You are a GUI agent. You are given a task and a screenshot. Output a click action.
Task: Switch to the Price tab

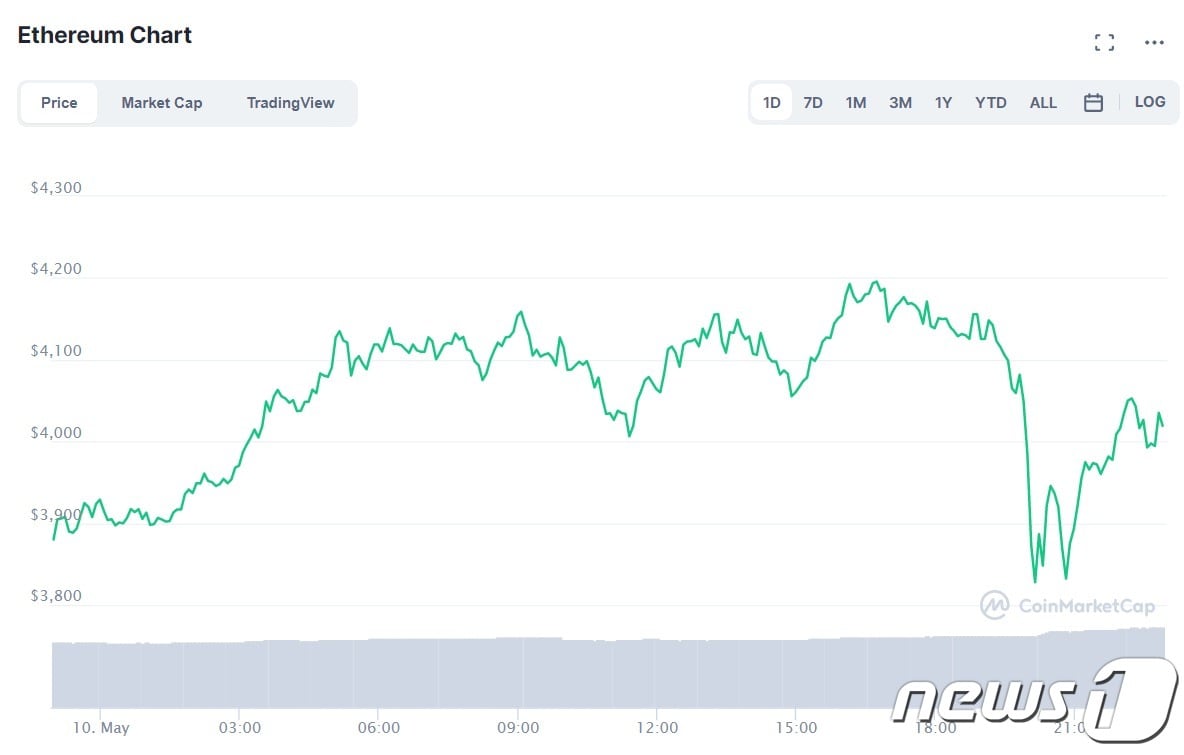[x=59, y=103]
